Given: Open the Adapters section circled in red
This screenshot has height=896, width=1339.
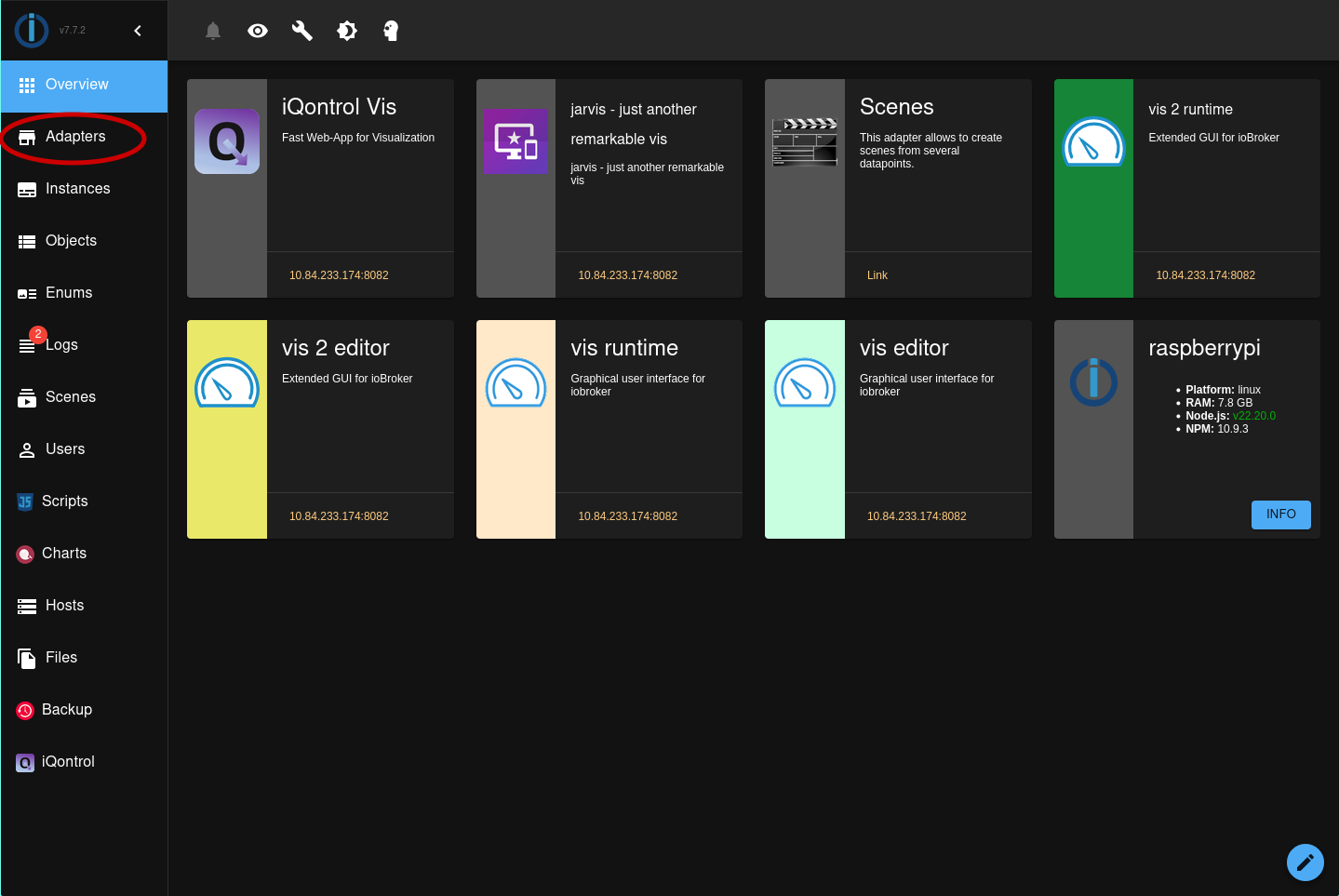Looking at the screenshot, I should (x=75, y=136).
